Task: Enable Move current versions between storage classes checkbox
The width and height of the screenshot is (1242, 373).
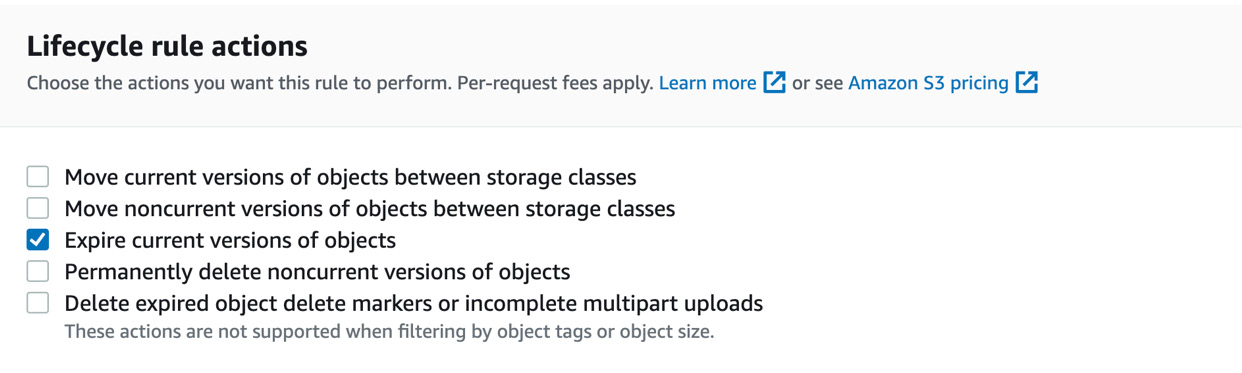Action: click(38, 177)
